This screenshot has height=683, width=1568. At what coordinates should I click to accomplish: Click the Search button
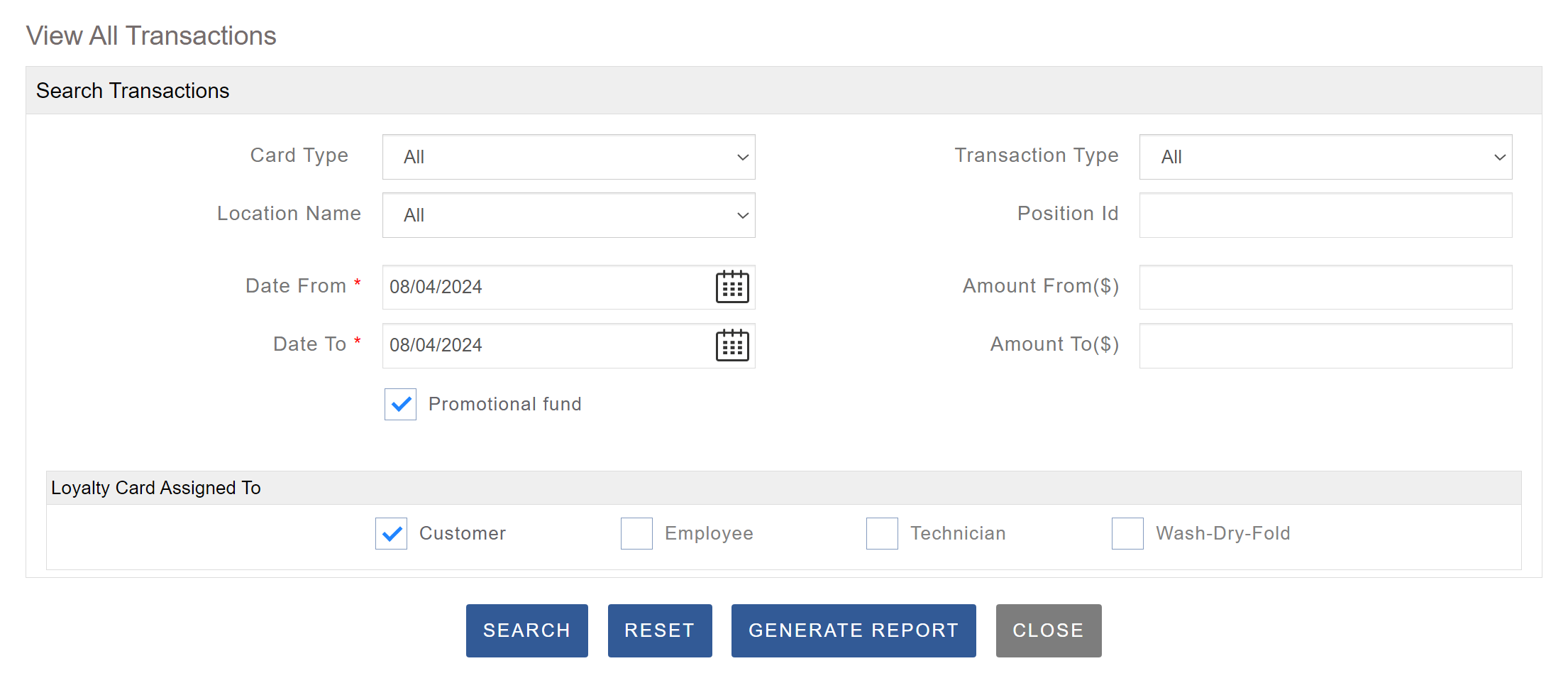click(526, 630)
